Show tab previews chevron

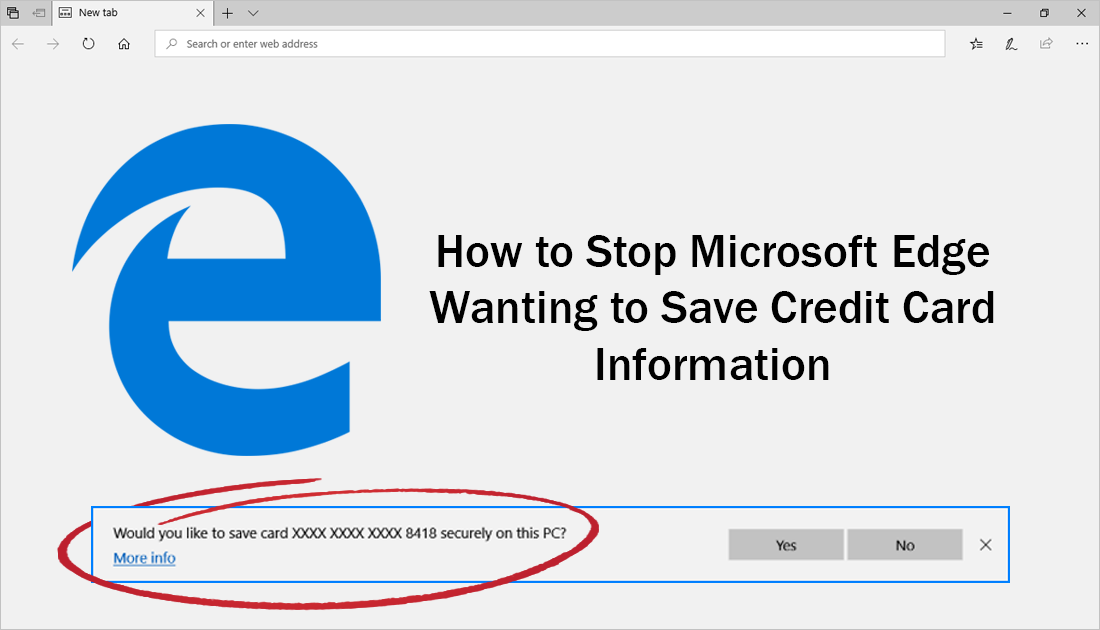[x=253, y=13]
